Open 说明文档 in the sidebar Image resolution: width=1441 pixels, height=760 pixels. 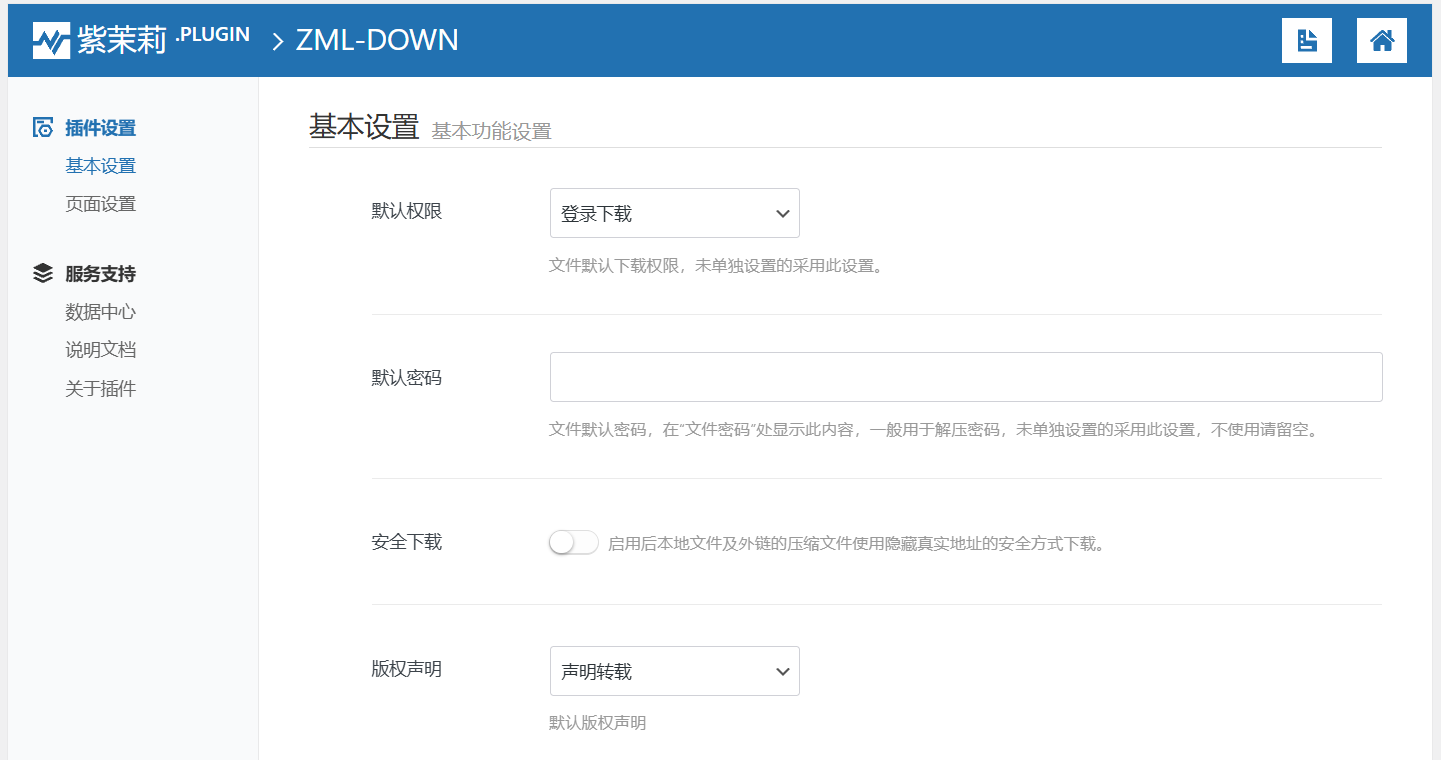(x=101, y=350)
